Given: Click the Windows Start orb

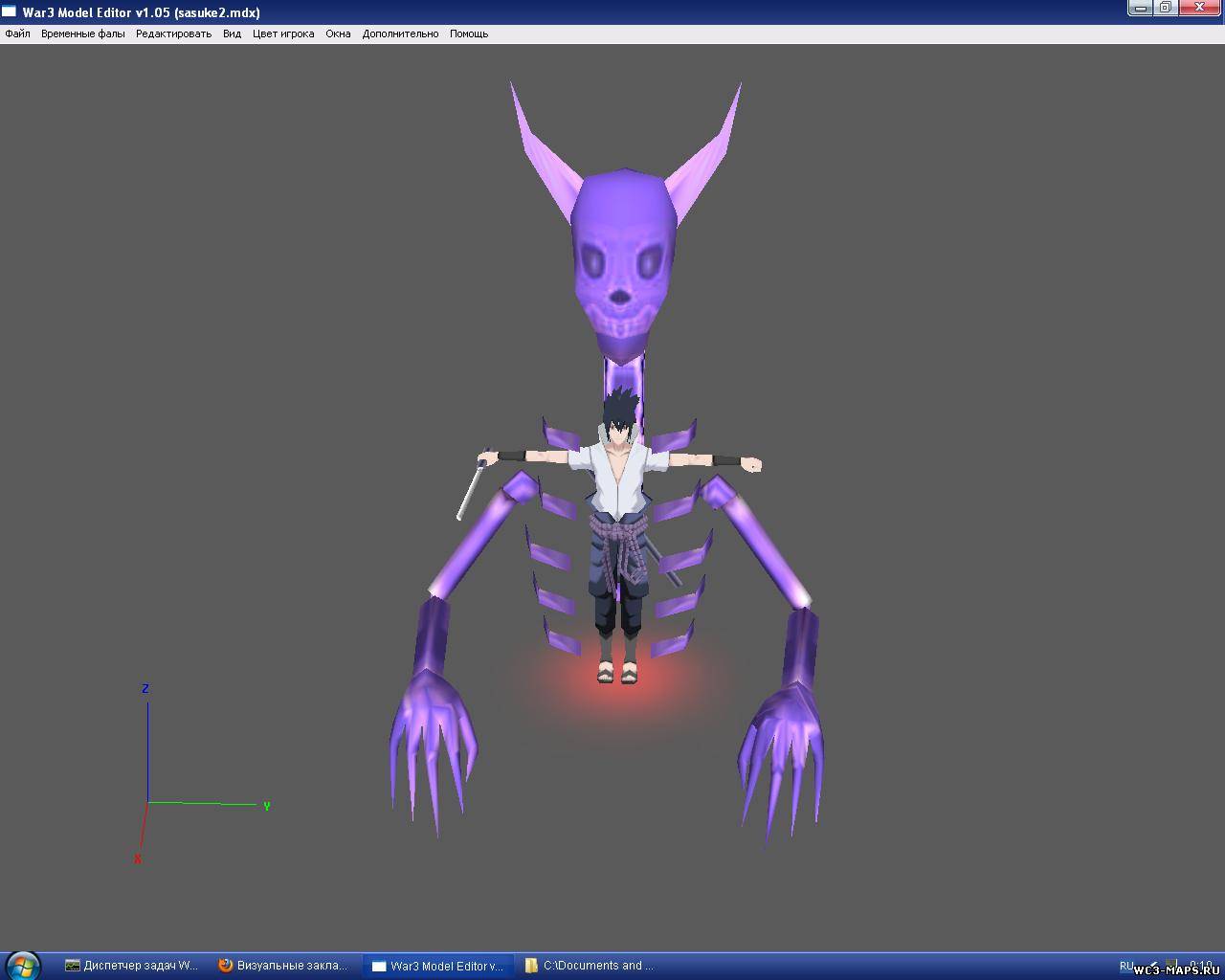Looking at the screenshot, I should pos(21,966).
